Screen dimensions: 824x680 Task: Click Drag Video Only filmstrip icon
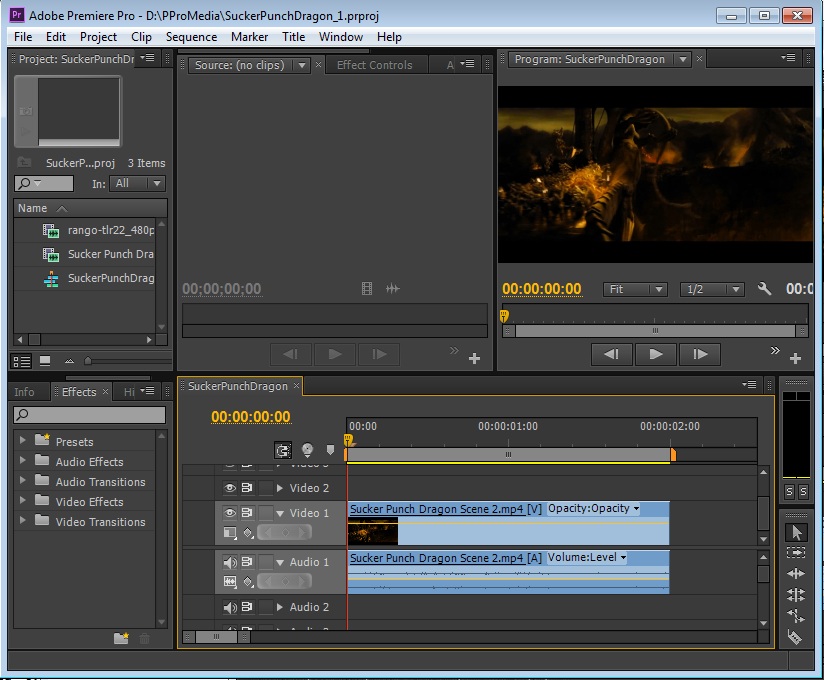pyautogui.click(x=367, y=289)
